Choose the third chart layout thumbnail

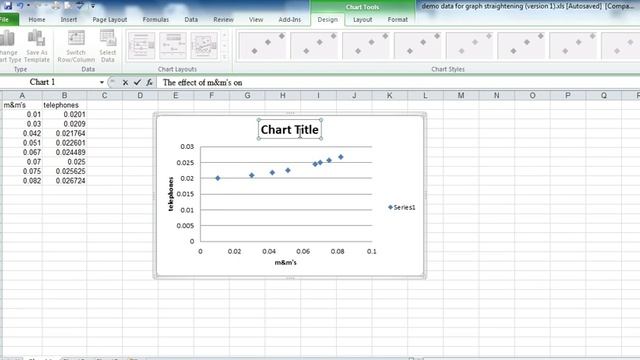tap(204, 46)
